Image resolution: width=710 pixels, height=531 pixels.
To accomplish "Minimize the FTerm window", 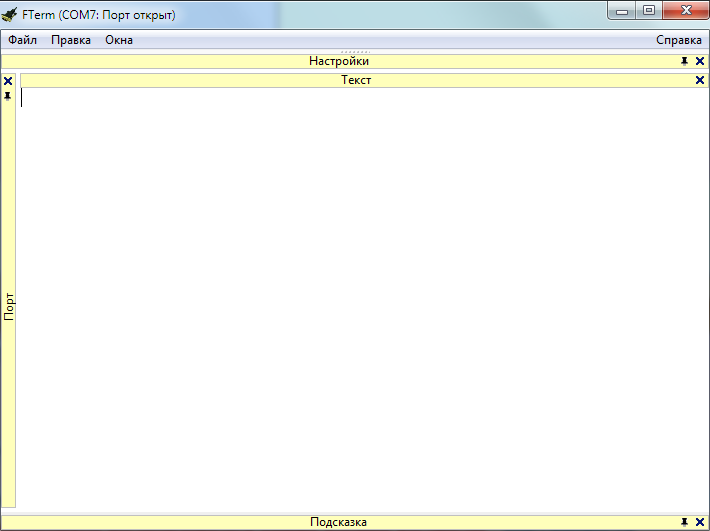I will (622, 11).
